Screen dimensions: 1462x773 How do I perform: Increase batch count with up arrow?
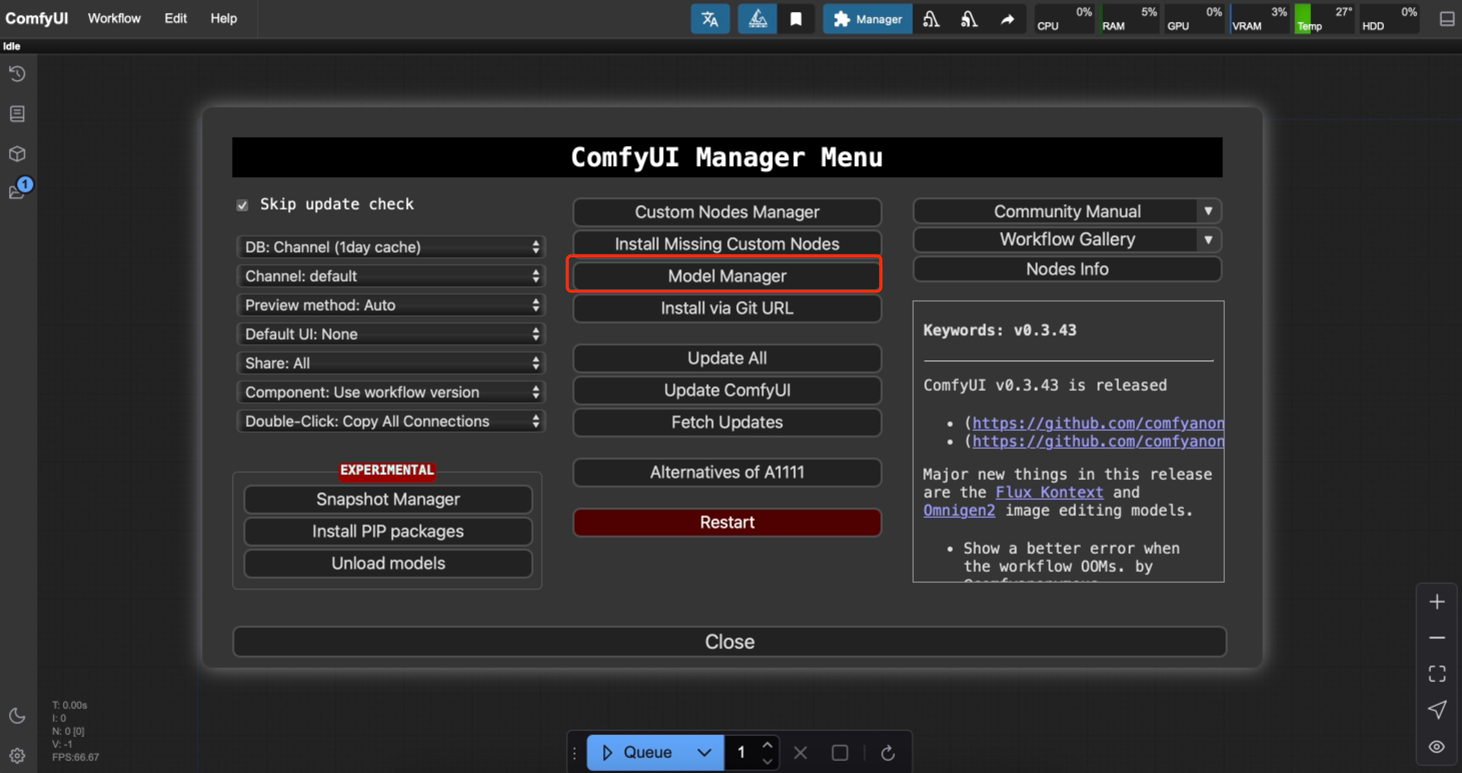(767, 745)
